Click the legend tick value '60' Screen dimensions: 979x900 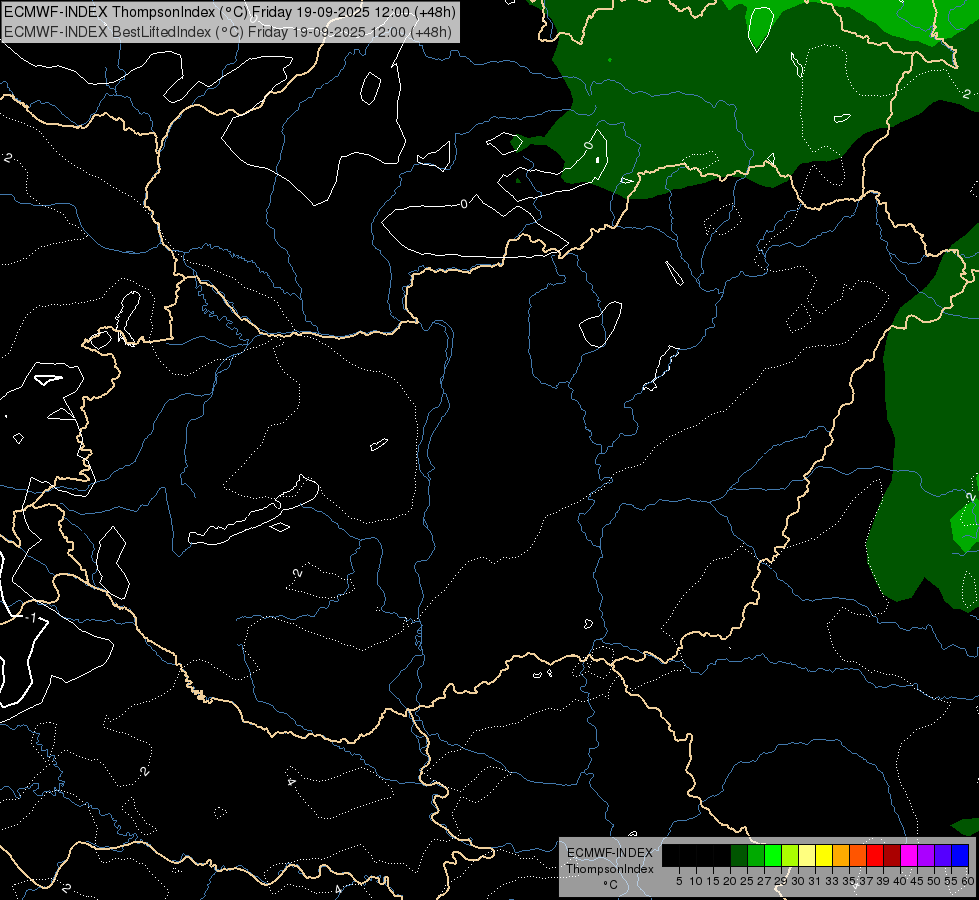(968, 881)
